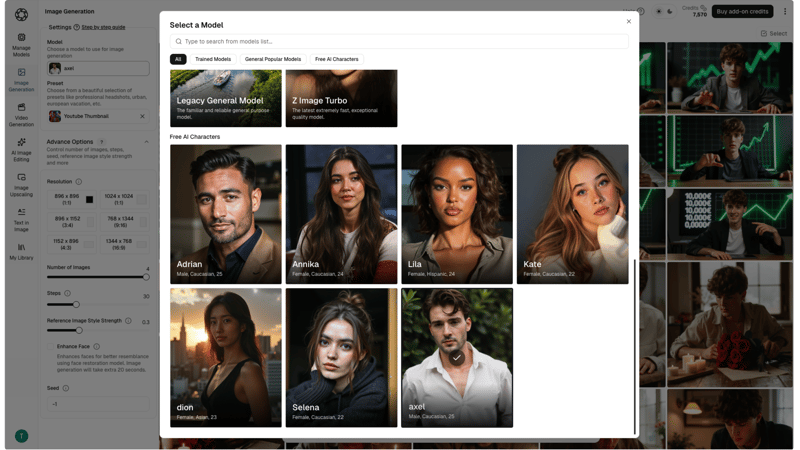Screen dimensions: 800x450
Task: Click the Reference Image Style Strength info icon
Action: [x=128, y=321]
